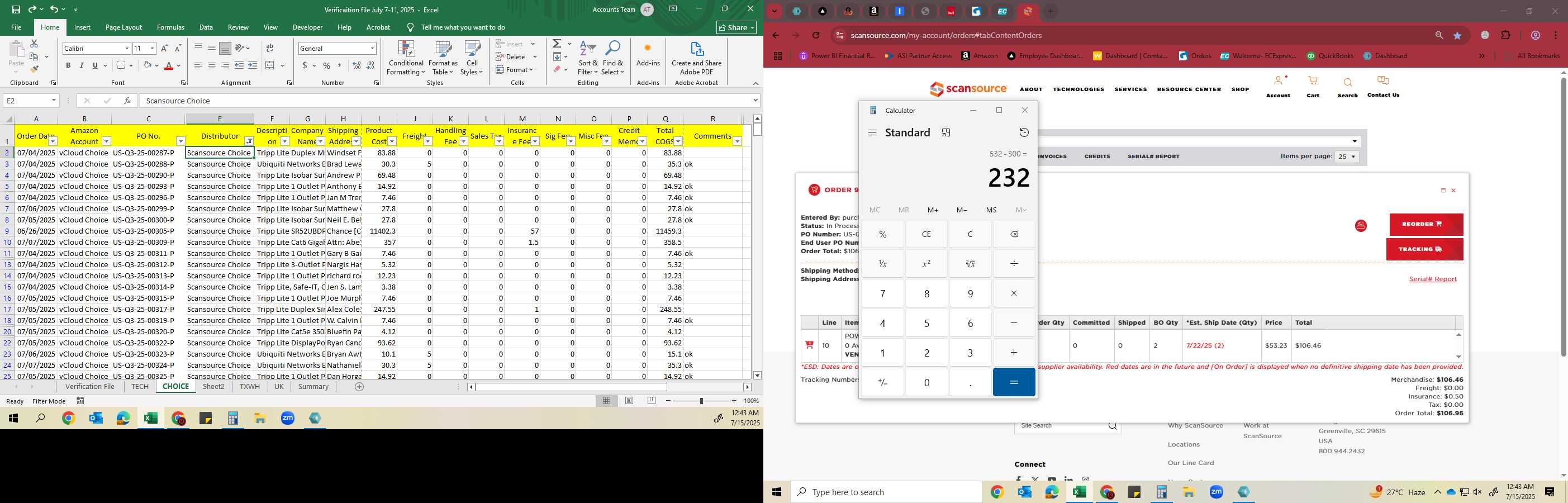Open the Comments column filter dropdown
The height and width of the screenshot is (503, 1568).
(737, 141)
